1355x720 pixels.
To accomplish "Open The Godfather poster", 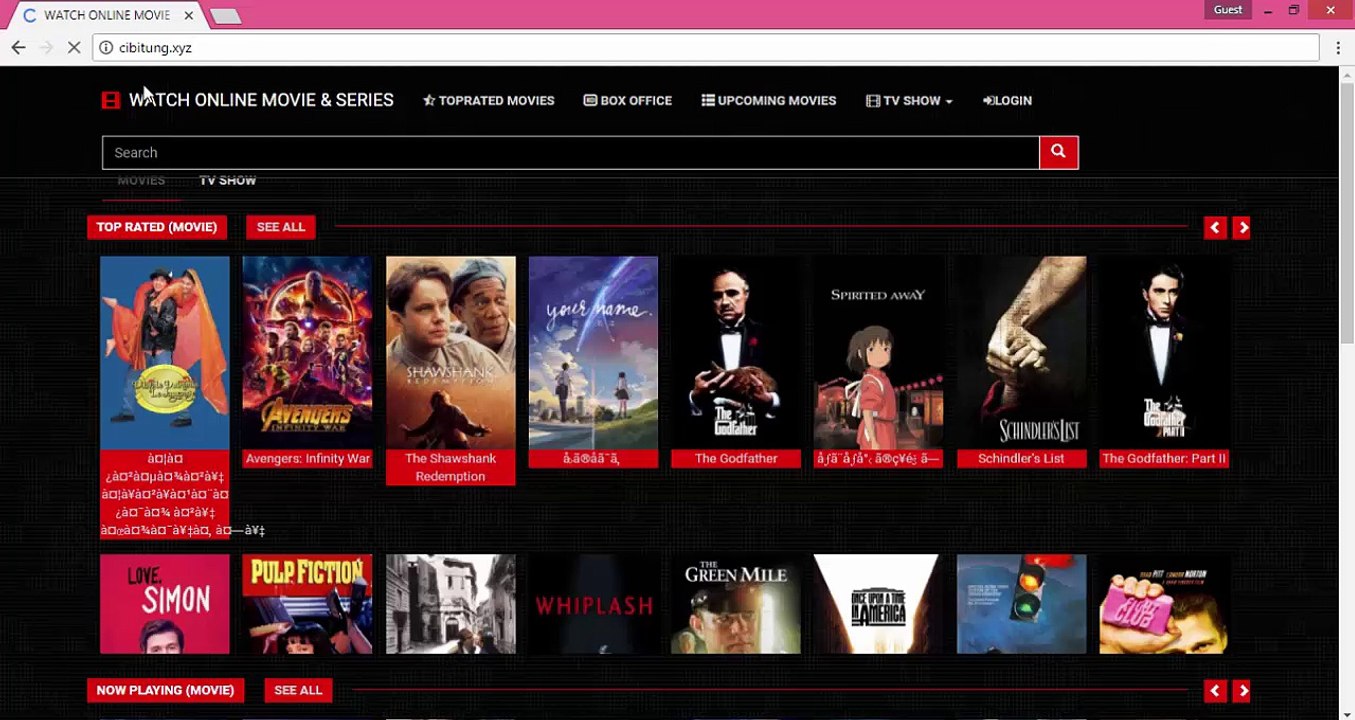I will [736, 352].
